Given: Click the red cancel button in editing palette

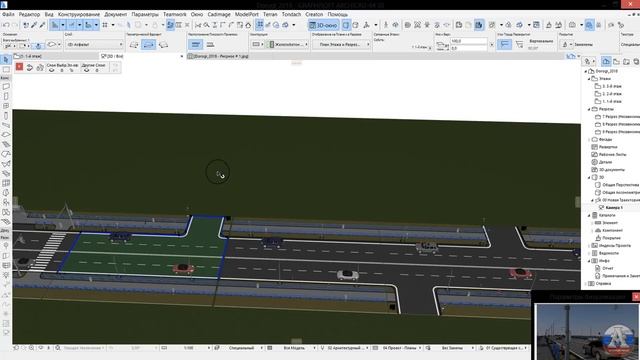Looking at the screenshot, I should coord(19,67).
